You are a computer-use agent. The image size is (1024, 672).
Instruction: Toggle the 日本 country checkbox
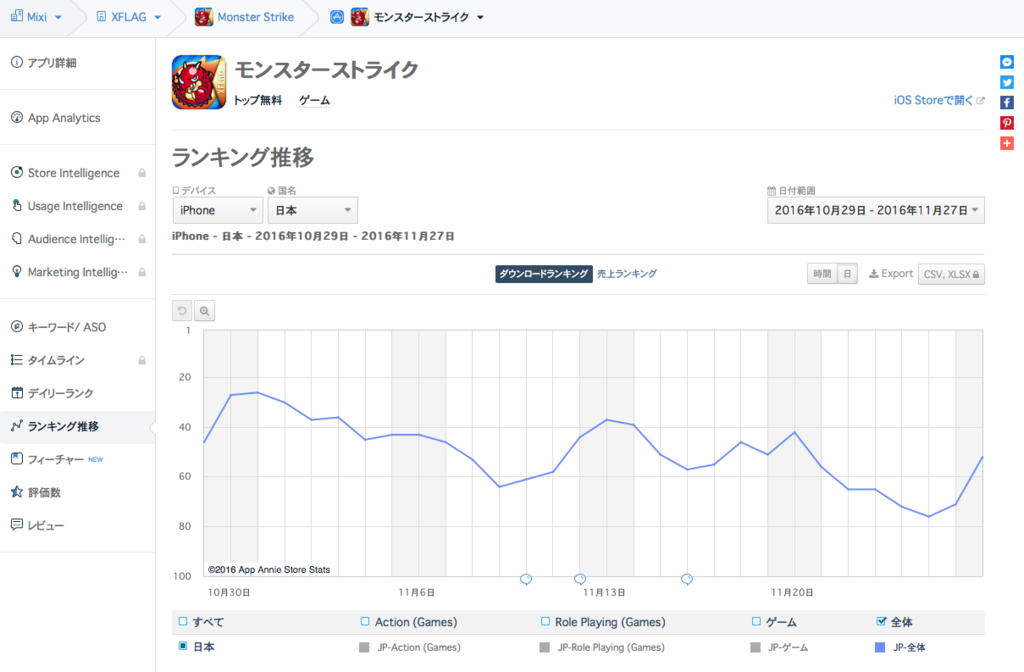tap(183, 646)
